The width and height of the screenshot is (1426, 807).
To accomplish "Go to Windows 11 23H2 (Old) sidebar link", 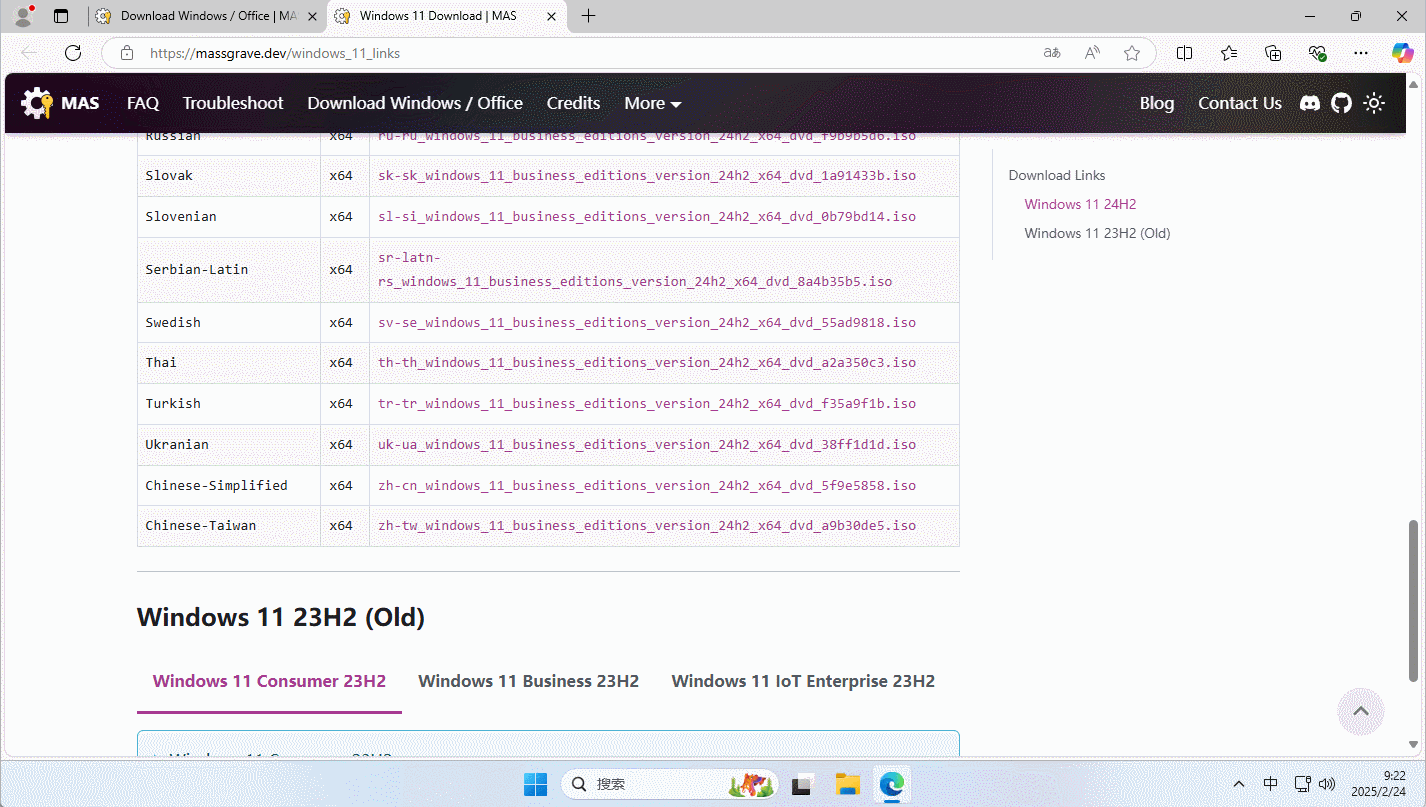I will pos(1097,233).
